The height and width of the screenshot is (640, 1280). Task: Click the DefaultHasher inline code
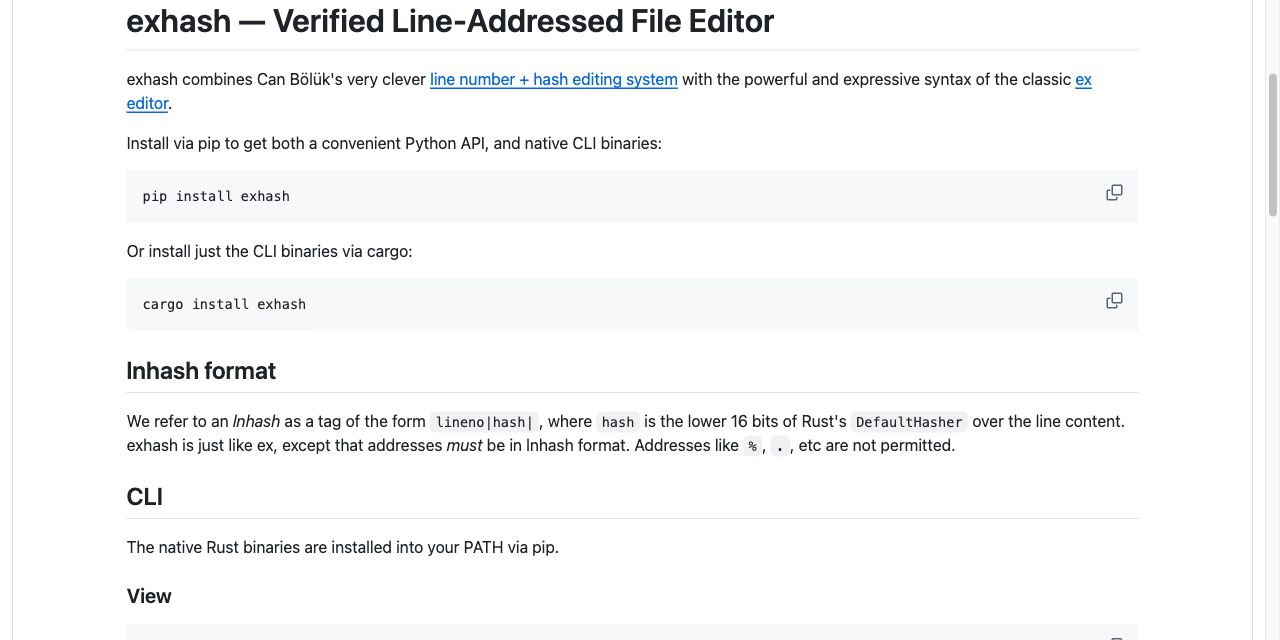click(909, 422)
